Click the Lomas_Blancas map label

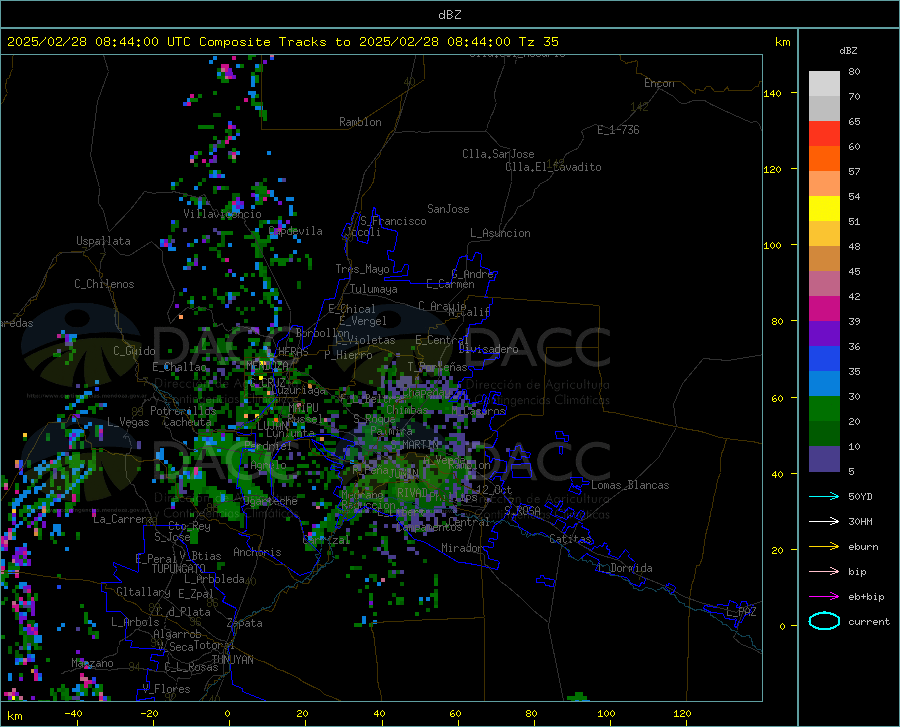click(630, 485)
